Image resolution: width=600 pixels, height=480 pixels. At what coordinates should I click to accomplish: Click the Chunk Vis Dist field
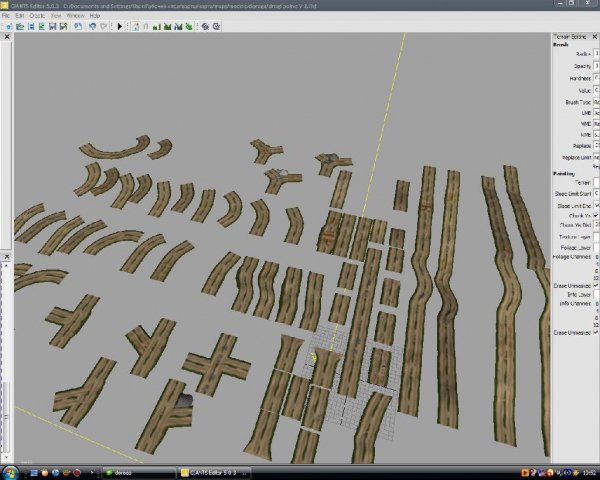point(596,225)
